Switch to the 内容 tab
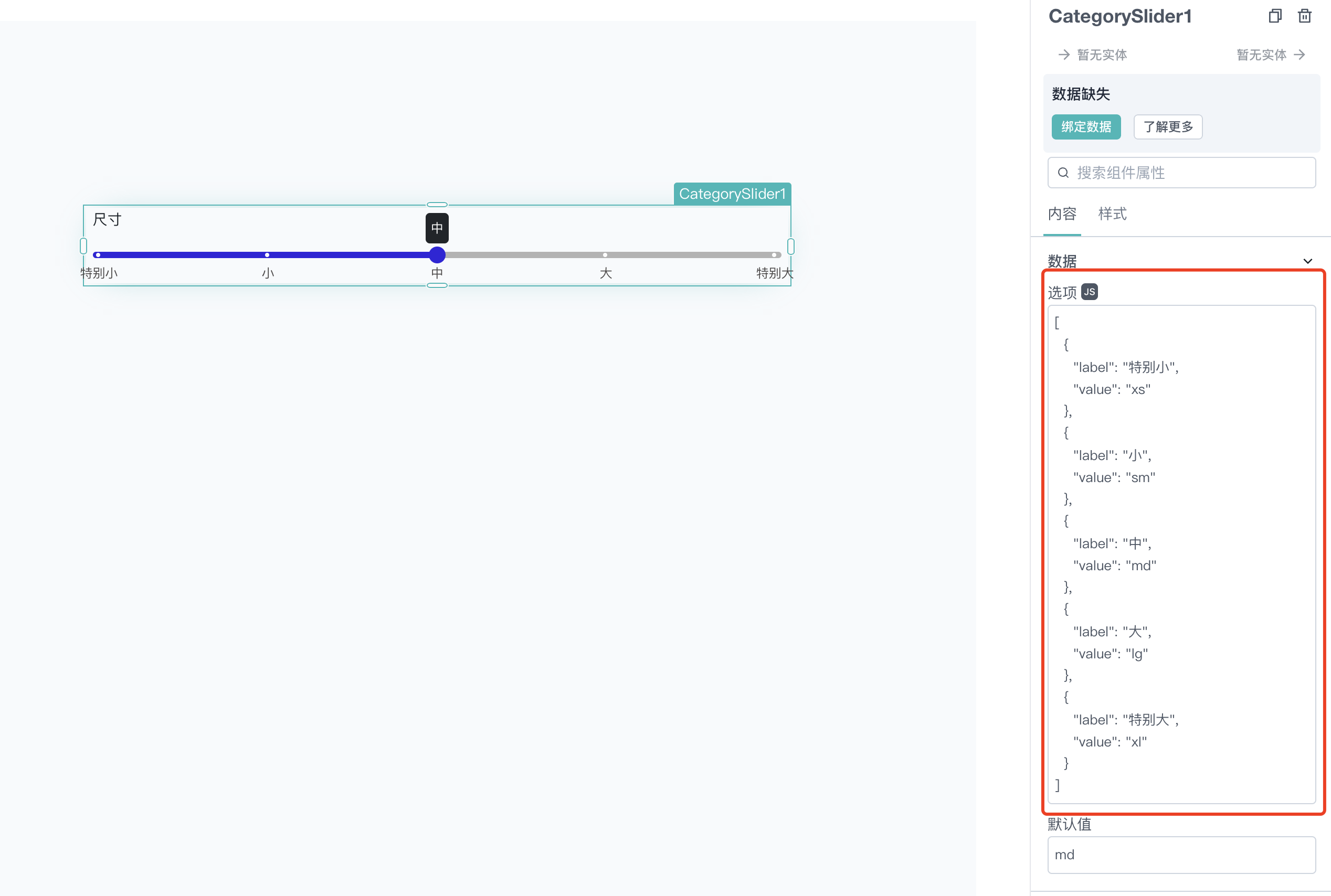Image resolution: width=1331 pixels, height=896 pixels. tap(1062, 214)
